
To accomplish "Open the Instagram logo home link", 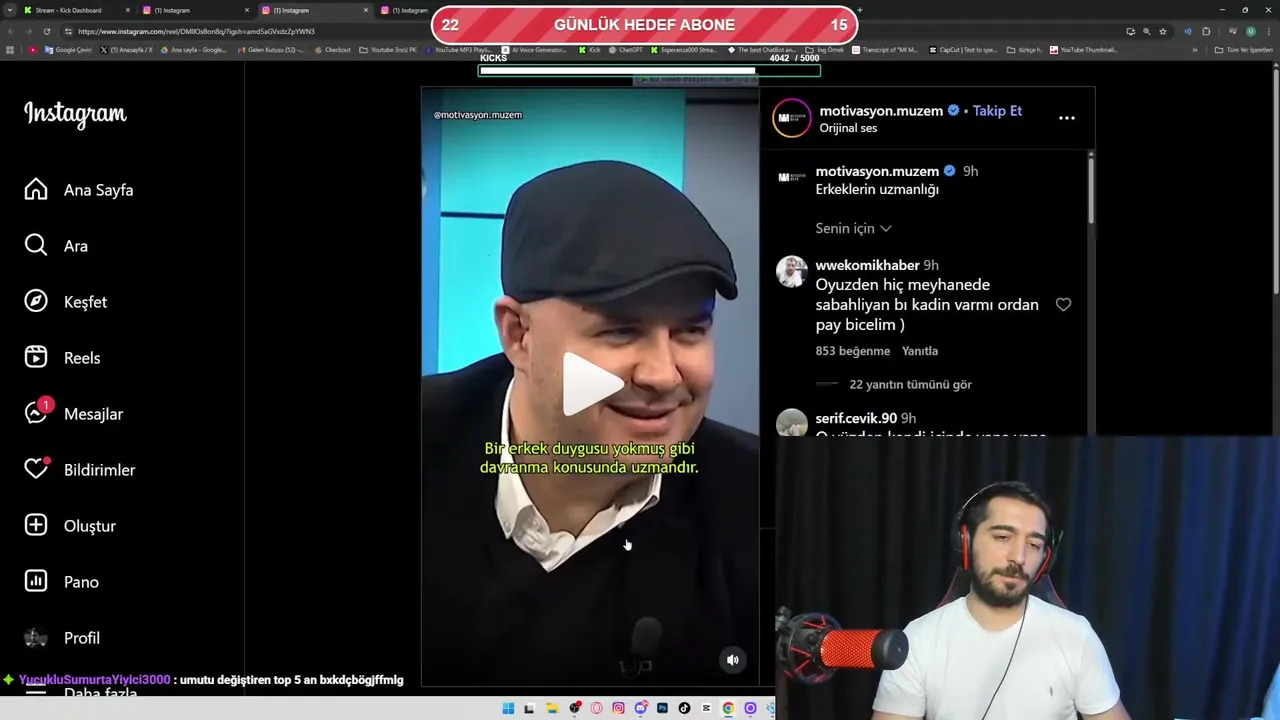I will tap(75, 114).
